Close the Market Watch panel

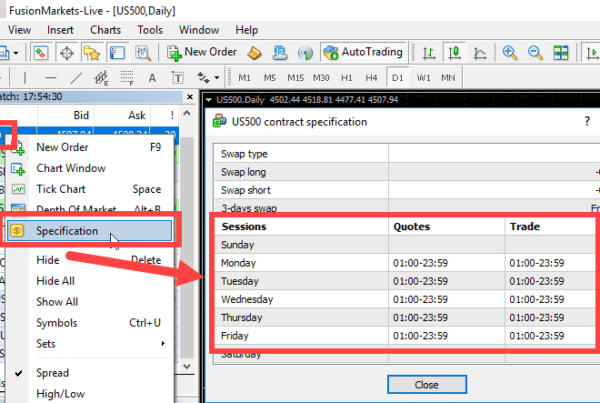coord(189,97)
